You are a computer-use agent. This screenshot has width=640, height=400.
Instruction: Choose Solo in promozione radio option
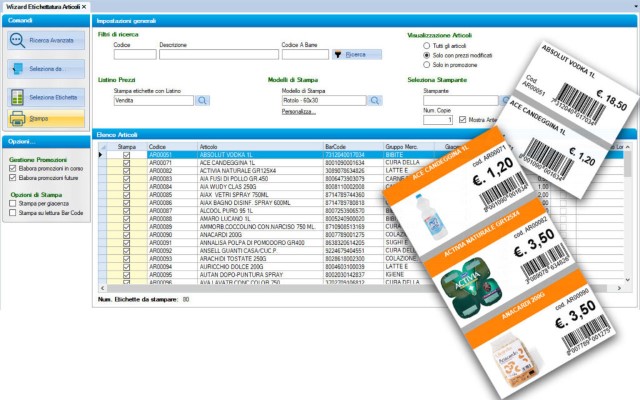click(428, 65)
